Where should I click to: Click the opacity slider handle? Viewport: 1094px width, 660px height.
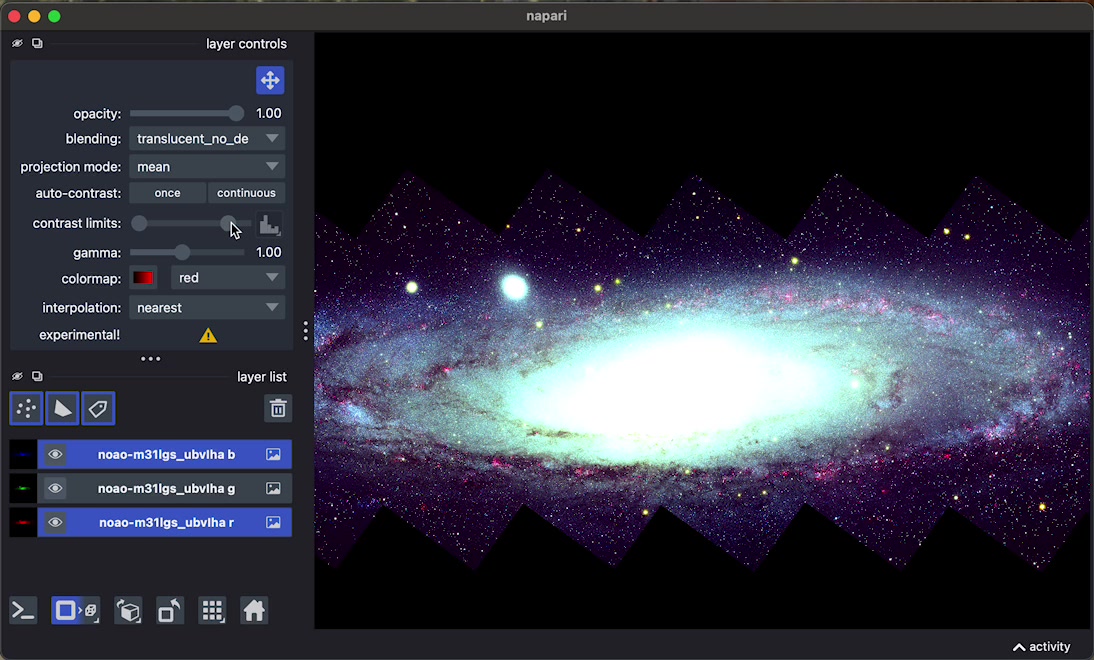237,113
